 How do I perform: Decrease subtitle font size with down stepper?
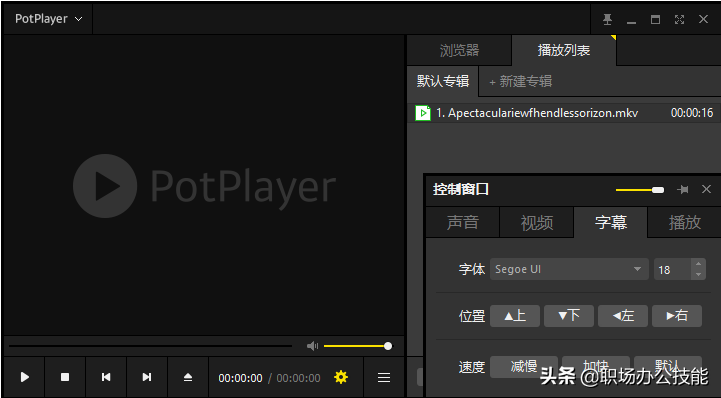click(x=698, y=274)
